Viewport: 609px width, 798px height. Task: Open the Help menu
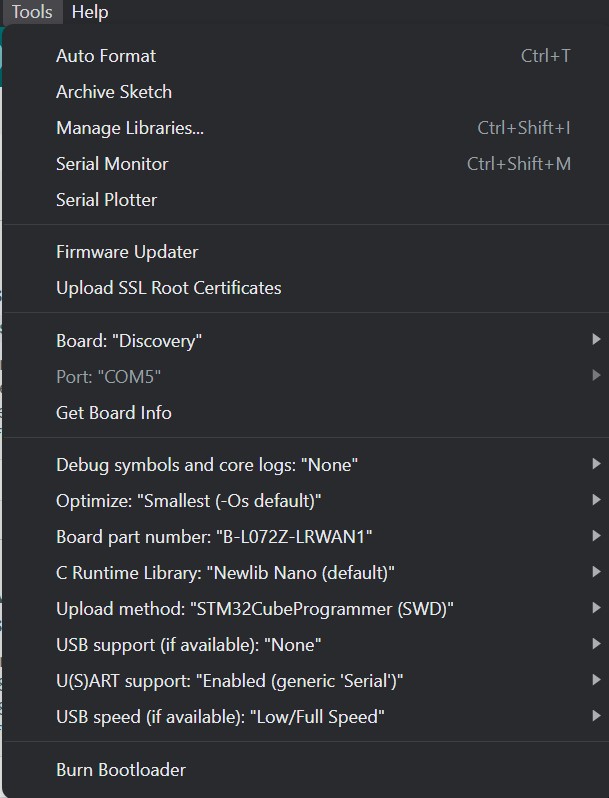pyautogui.click(x=90, y=12)
